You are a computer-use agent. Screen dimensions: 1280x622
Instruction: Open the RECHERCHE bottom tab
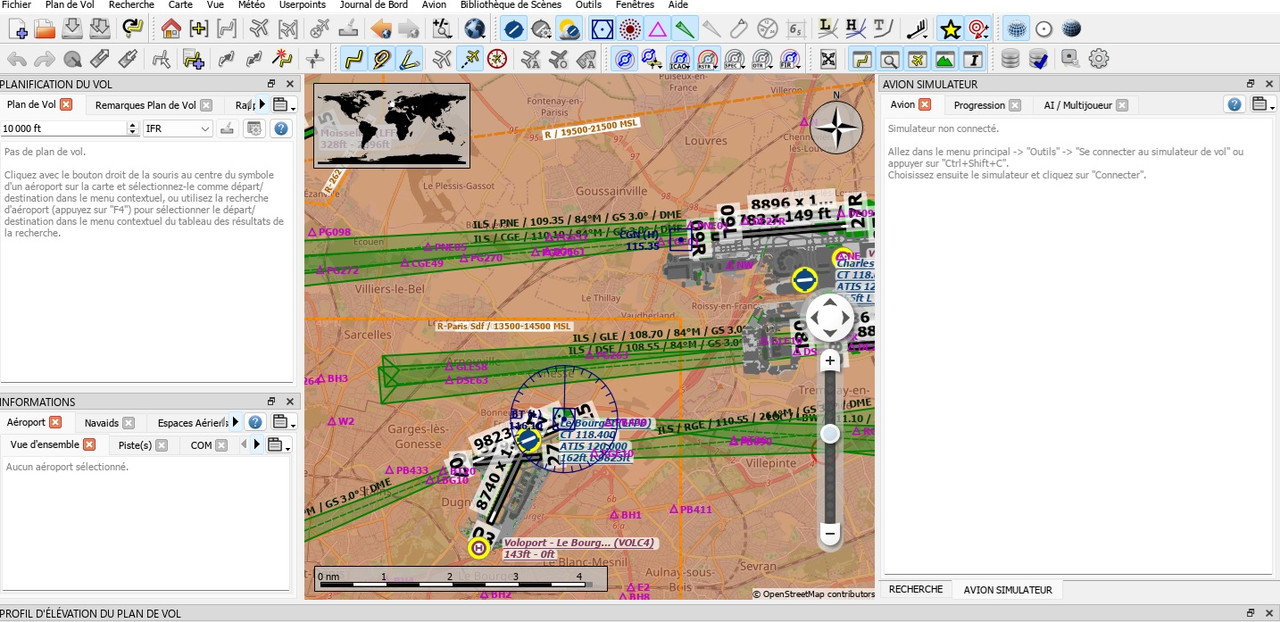[916, 590]
